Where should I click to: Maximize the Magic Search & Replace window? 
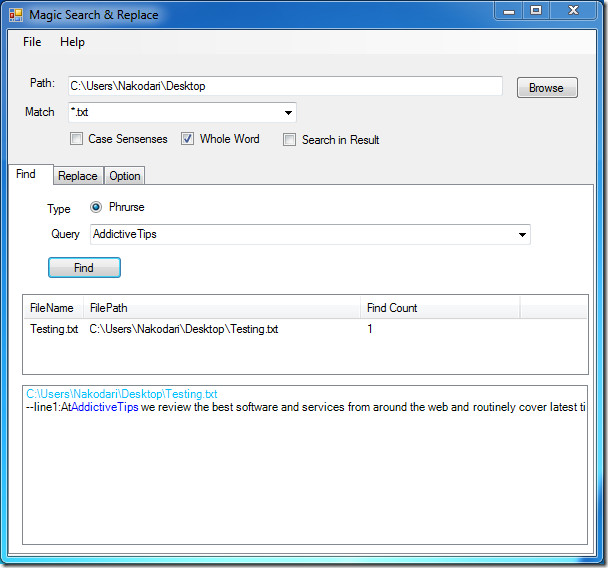coord(536,11)
